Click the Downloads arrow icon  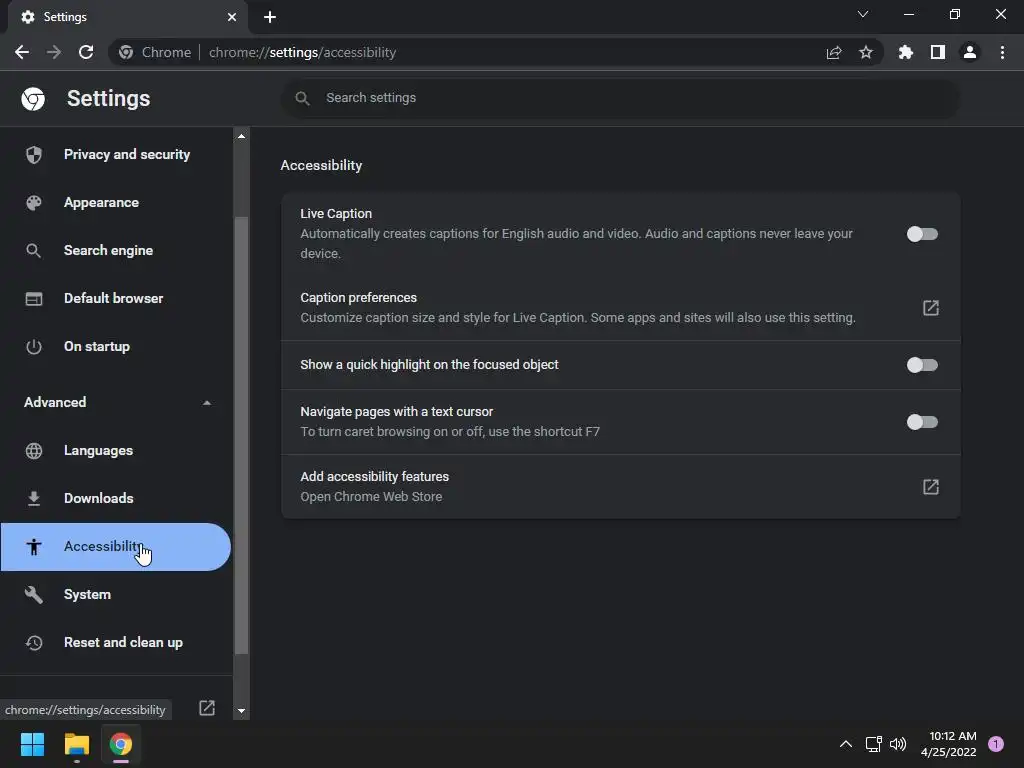(x=33, y=498)
